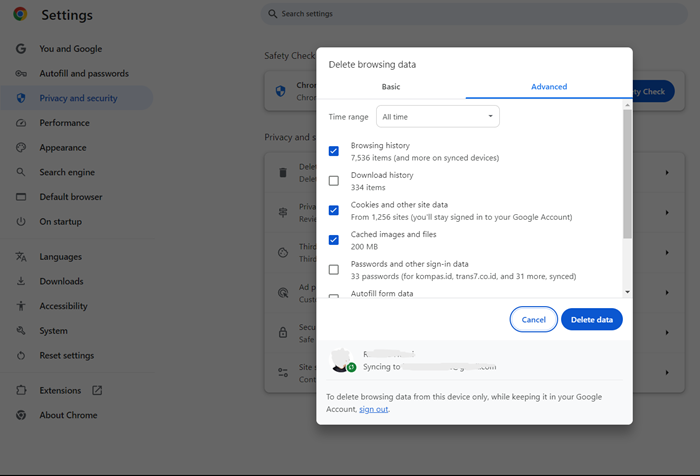Click the Security lock icon
Viewport: 700px width, 476px height.
point(283,332)
